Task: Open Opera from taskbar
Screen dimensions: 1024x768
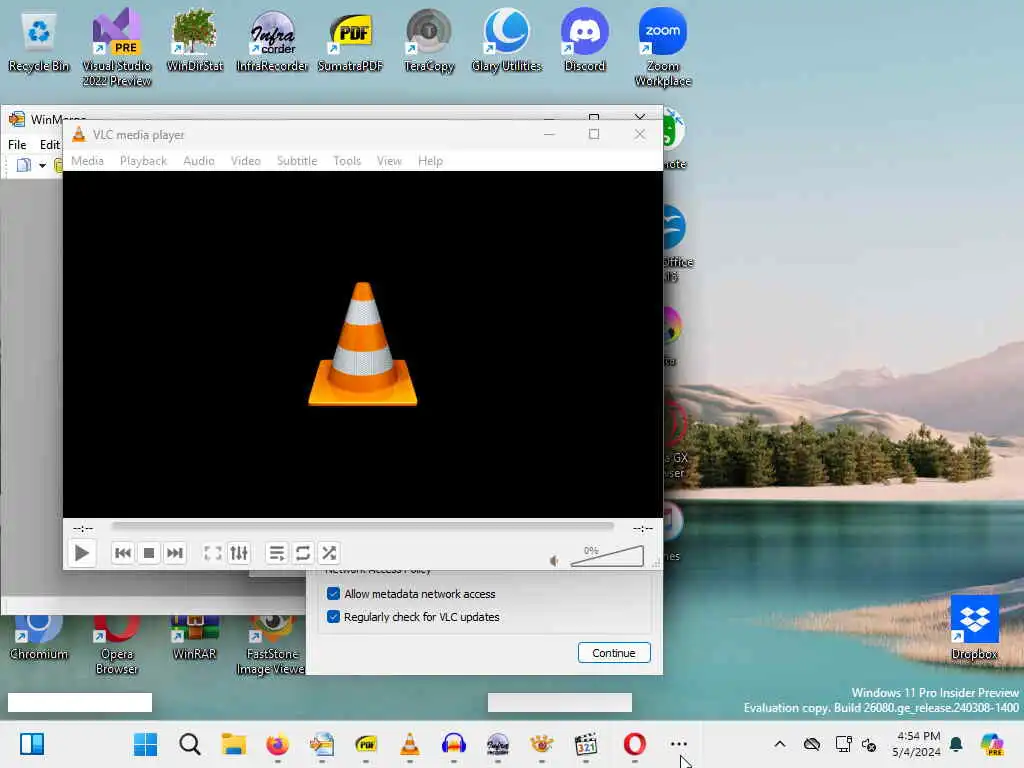Action: pos(634,744)
